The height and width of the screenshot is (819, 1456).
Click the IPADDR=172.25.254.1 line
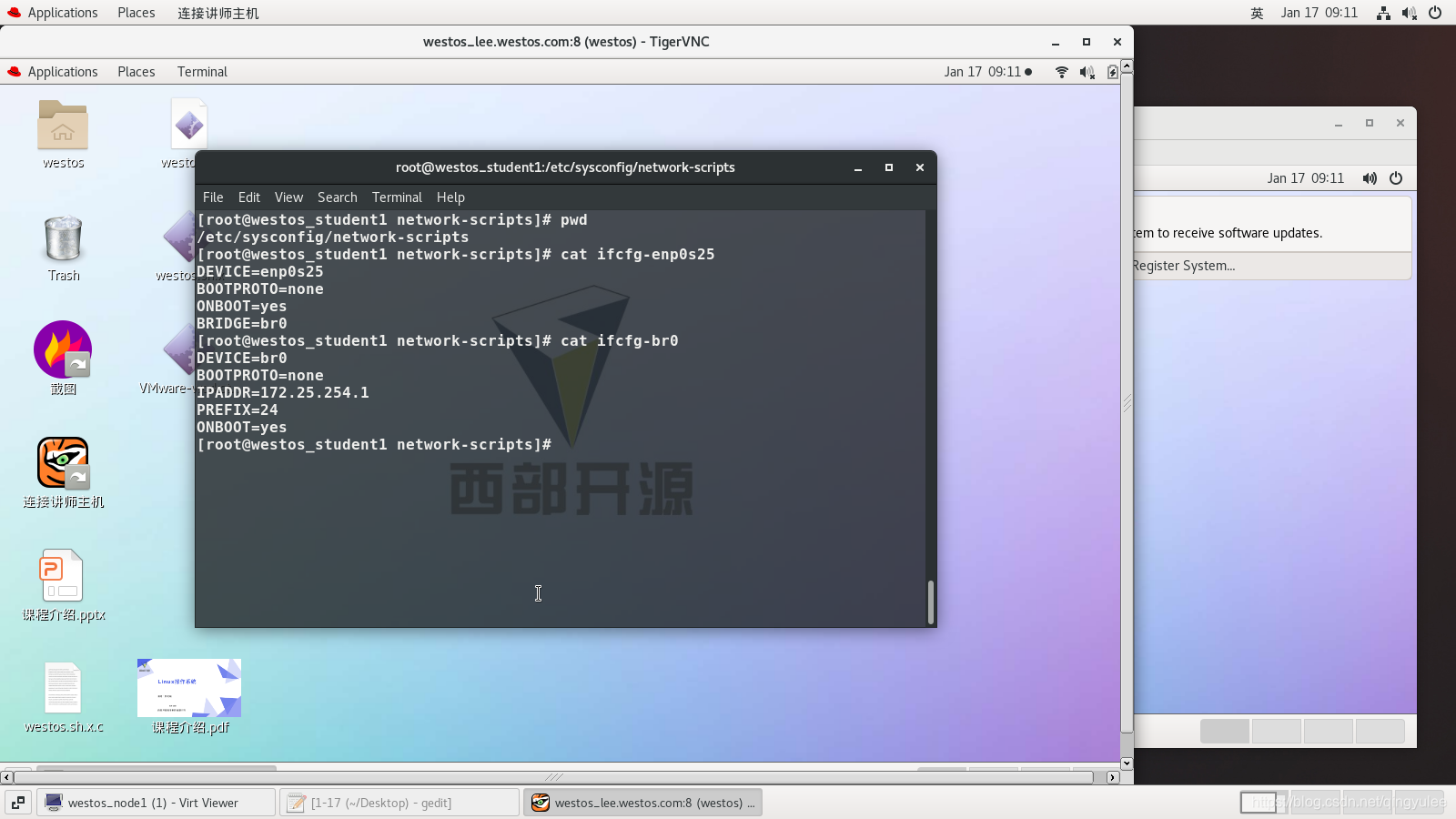(283, 393)
